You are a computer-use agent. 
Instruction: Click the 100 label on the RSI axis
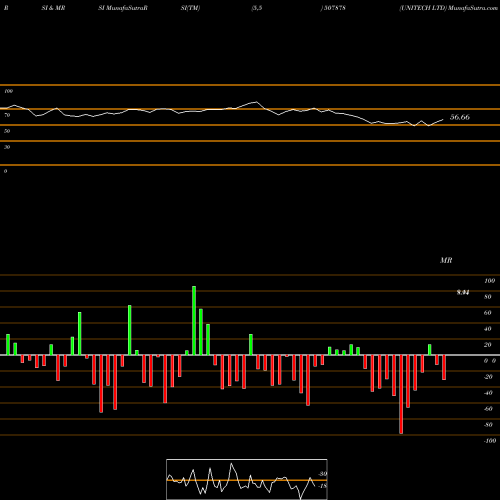click(8, 91)
